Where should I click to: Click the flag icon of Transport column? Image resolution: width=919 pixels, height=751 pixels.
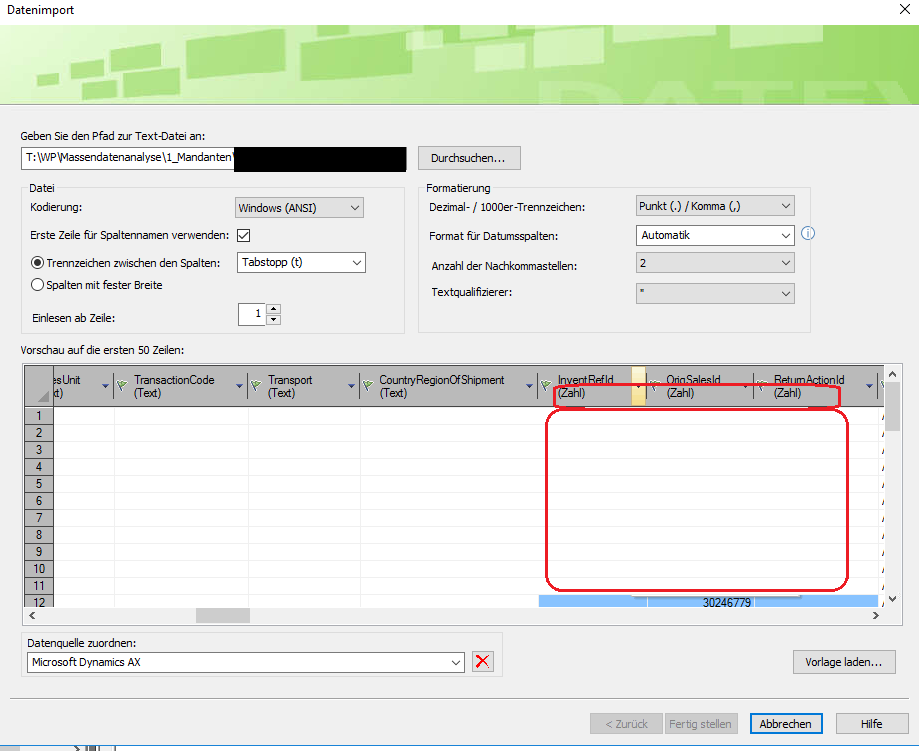tap(256, 385)
